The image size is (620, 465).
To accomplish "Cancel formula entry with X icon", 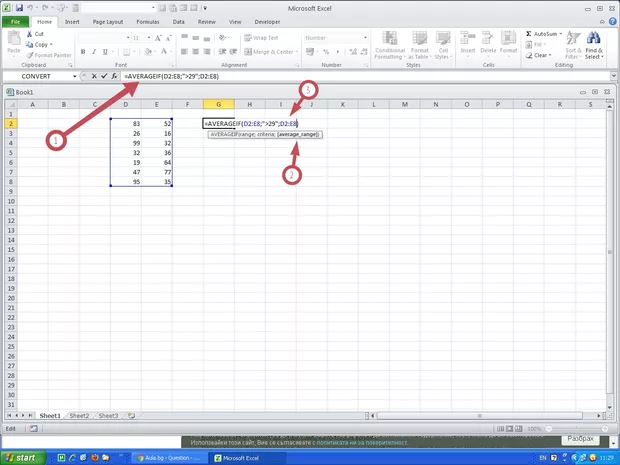I will (94, 76).
